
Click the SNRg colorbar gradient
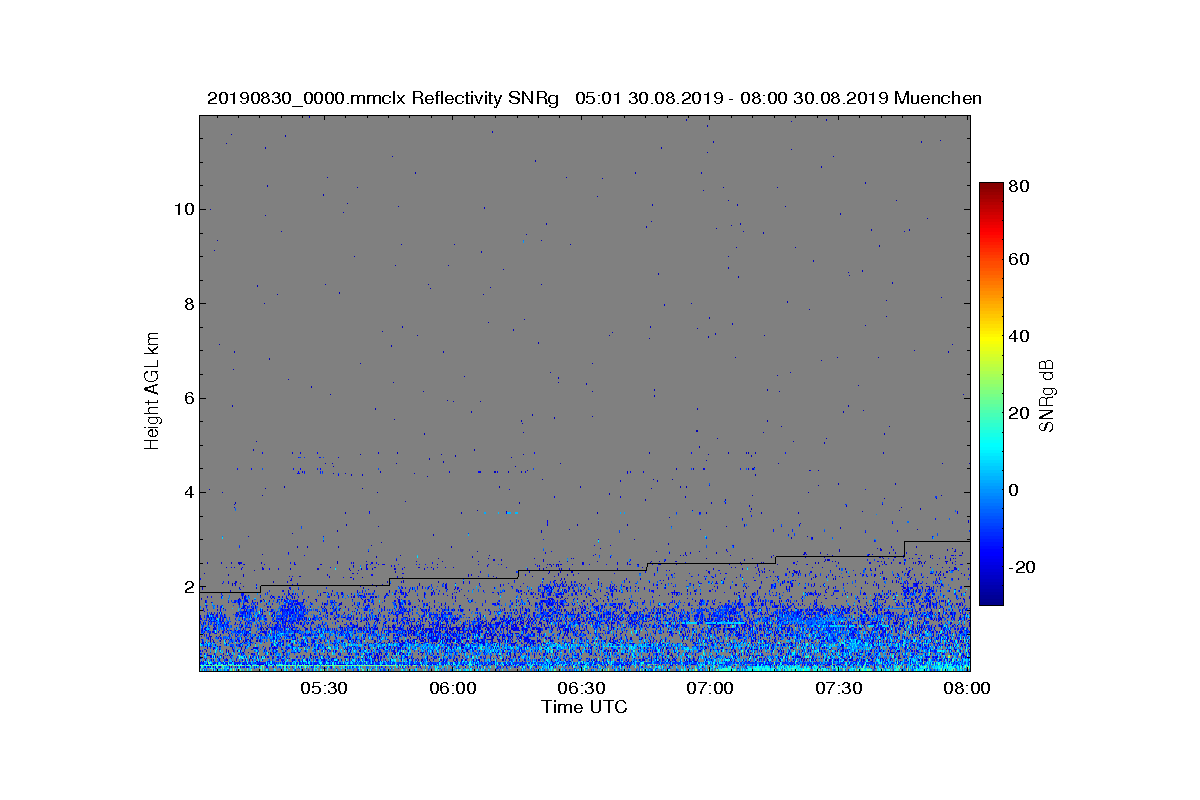pyautogui.click(x=991, y=394)
